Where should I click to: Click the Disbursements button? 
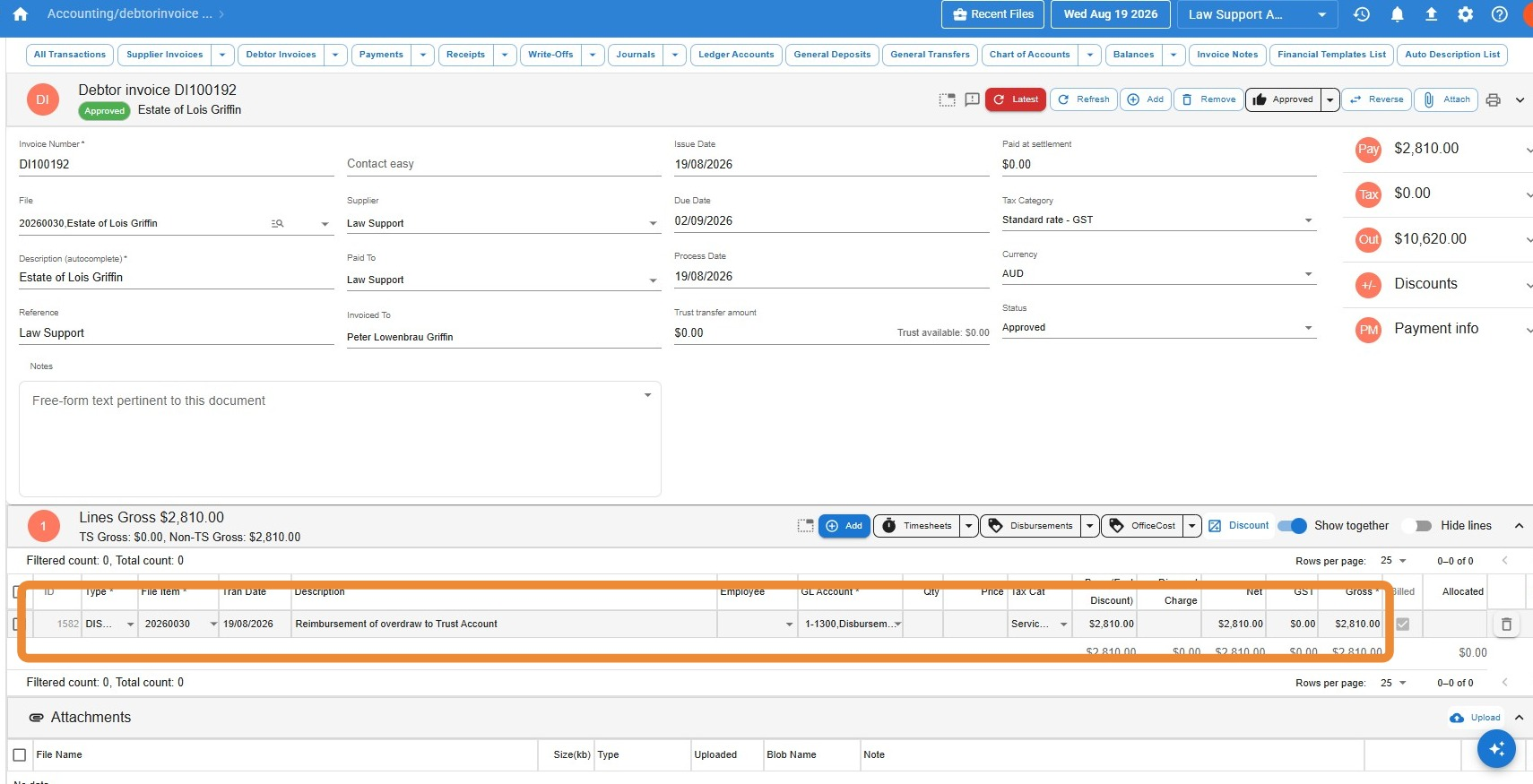(1030, 526)
